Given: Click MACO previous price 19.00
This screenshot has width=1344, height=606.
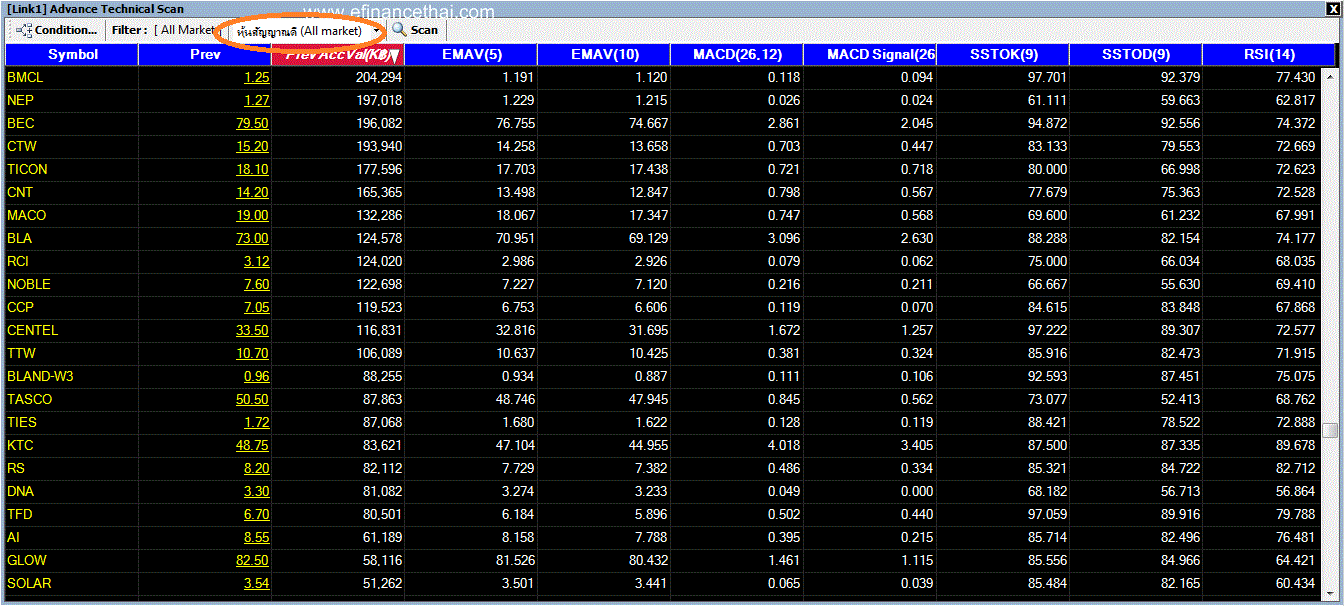Looking at the screenshot, I should coord(252,215).
